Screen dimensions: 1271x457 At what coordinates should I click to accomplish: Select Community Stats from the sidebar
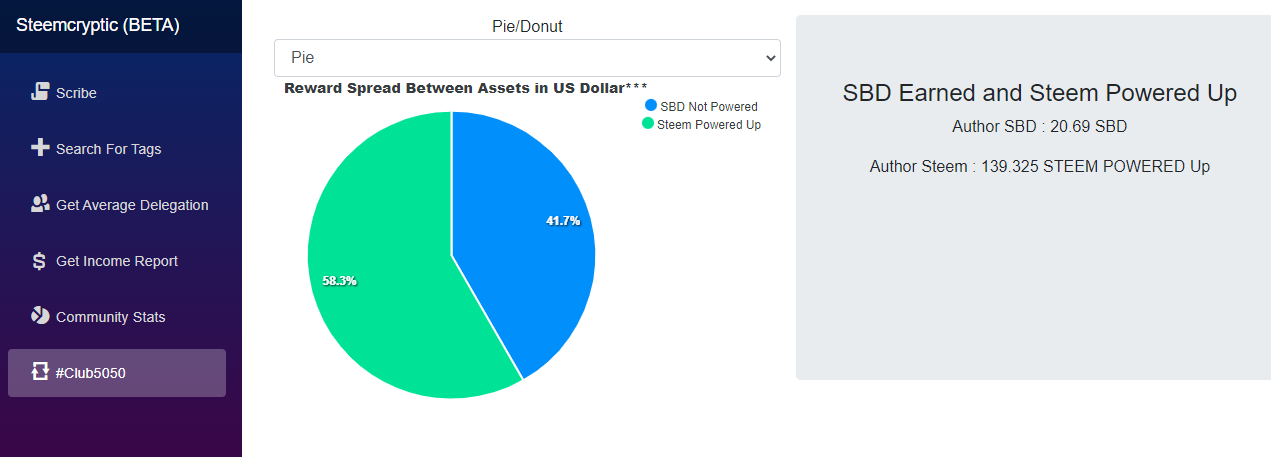click(x=117, y=317)
